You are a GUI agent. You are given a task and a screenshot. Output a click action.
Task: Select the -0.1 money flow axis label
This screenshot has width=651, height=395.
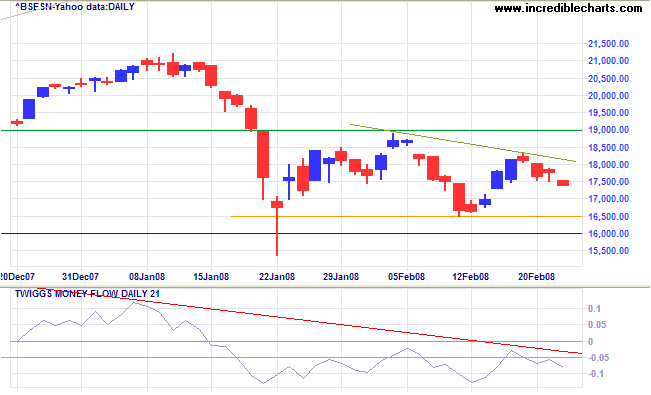click(x=595, y=374)
